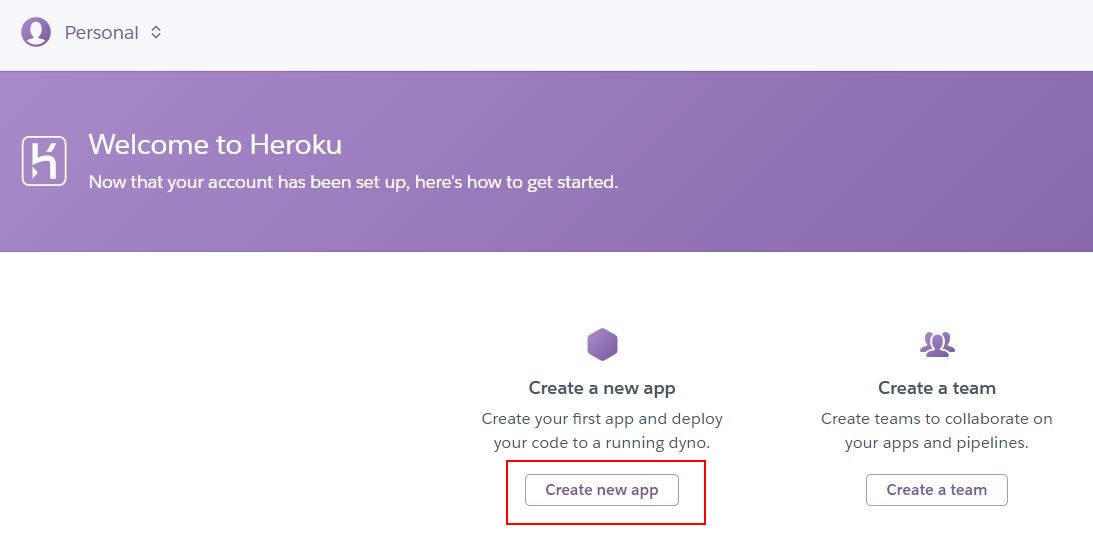Viewport: 1093px width, 544px height.
Task: Click "Create teams to collaborate on" line
Action: (x=937, y=419)
